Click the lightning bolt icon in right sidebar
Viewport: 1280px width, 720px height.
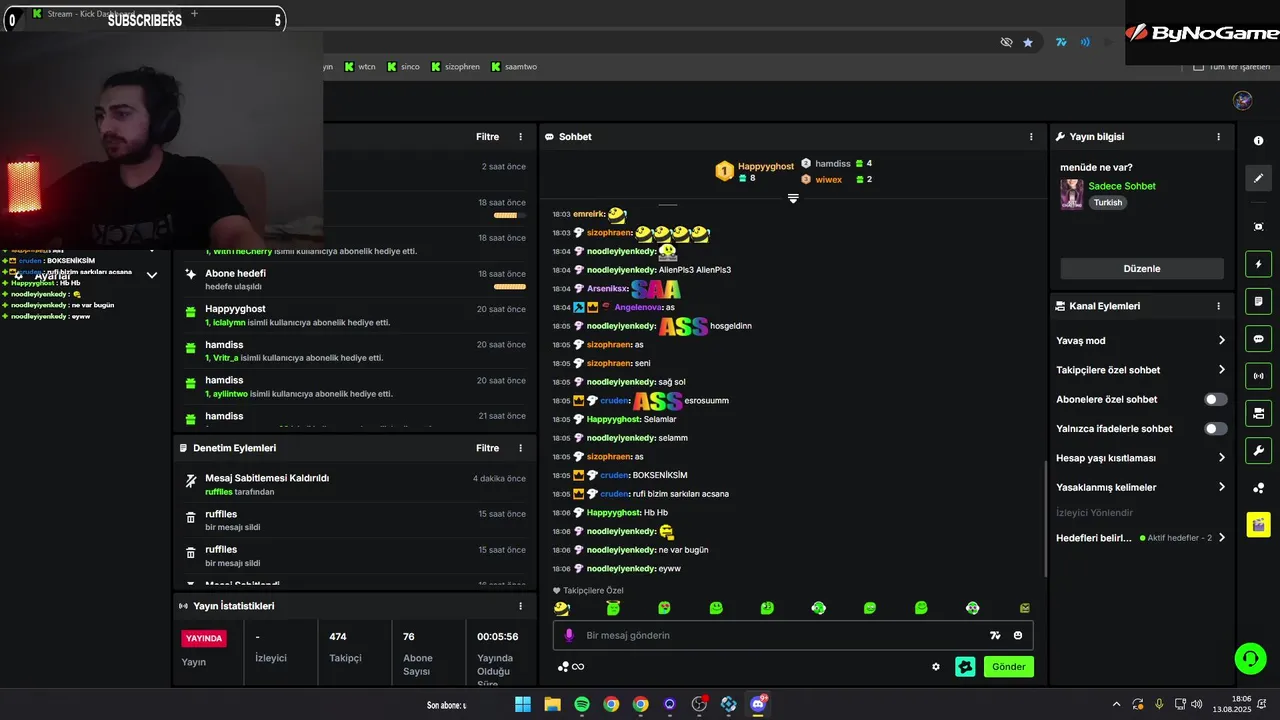[x=1258, y=264]
